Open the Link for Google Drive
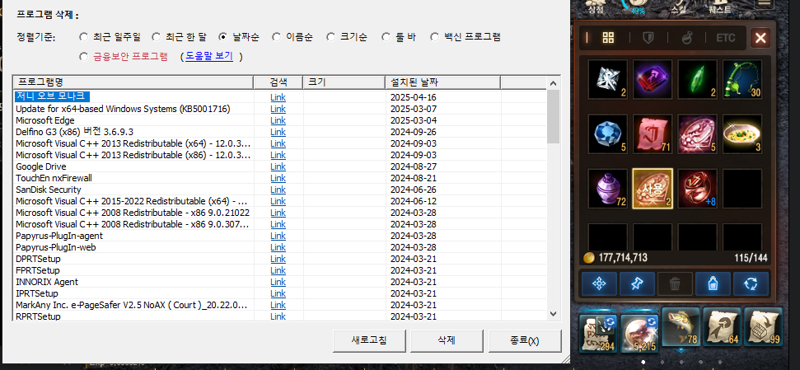 pos(278,167)
